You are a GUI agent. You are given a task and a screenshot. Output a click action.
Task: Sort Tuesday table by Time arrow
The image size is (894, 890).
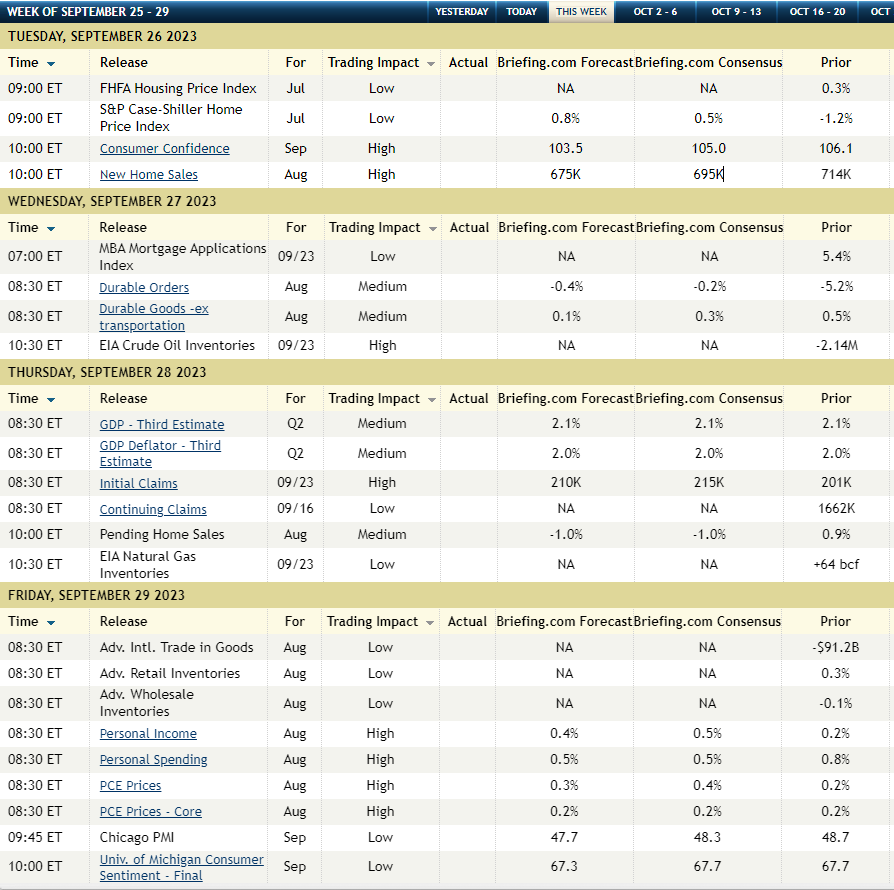(51, 64)
